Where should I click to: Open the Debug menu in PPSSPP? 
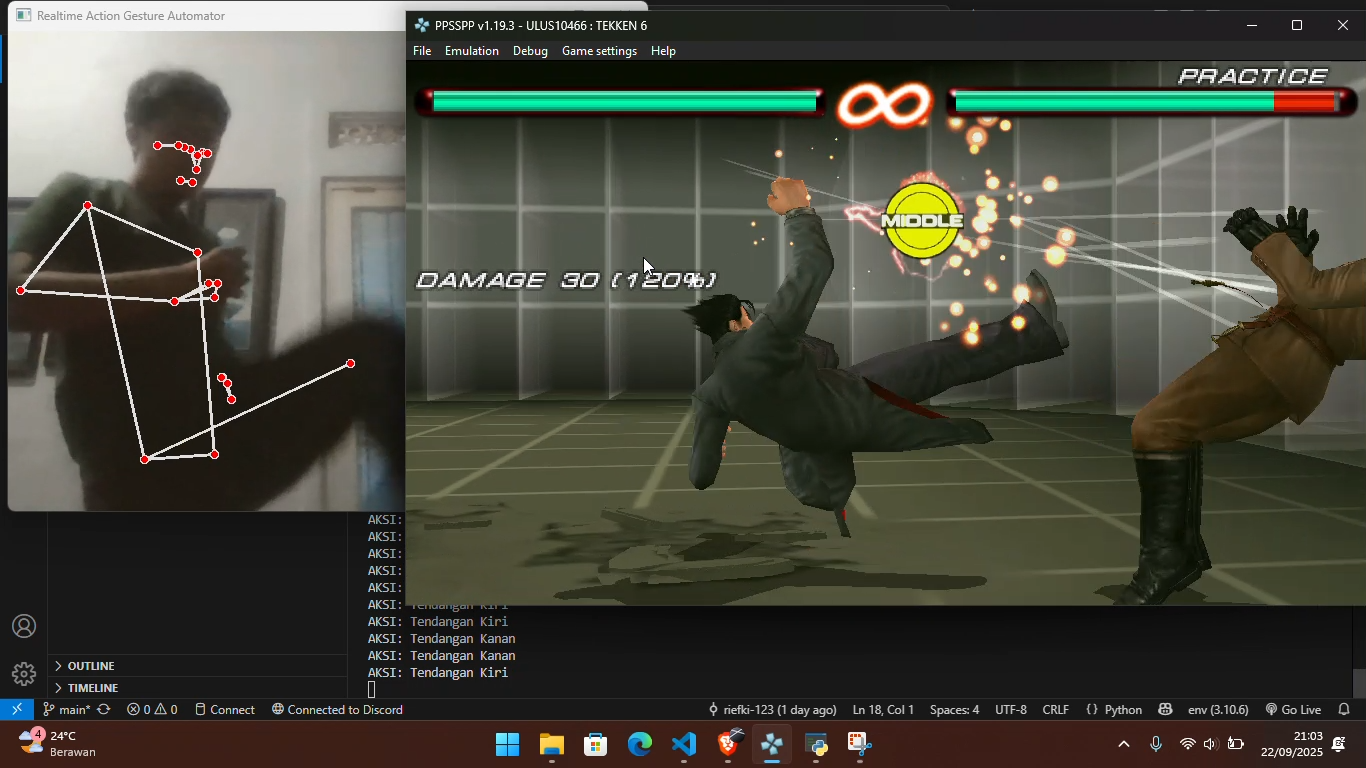click(530, 51)
